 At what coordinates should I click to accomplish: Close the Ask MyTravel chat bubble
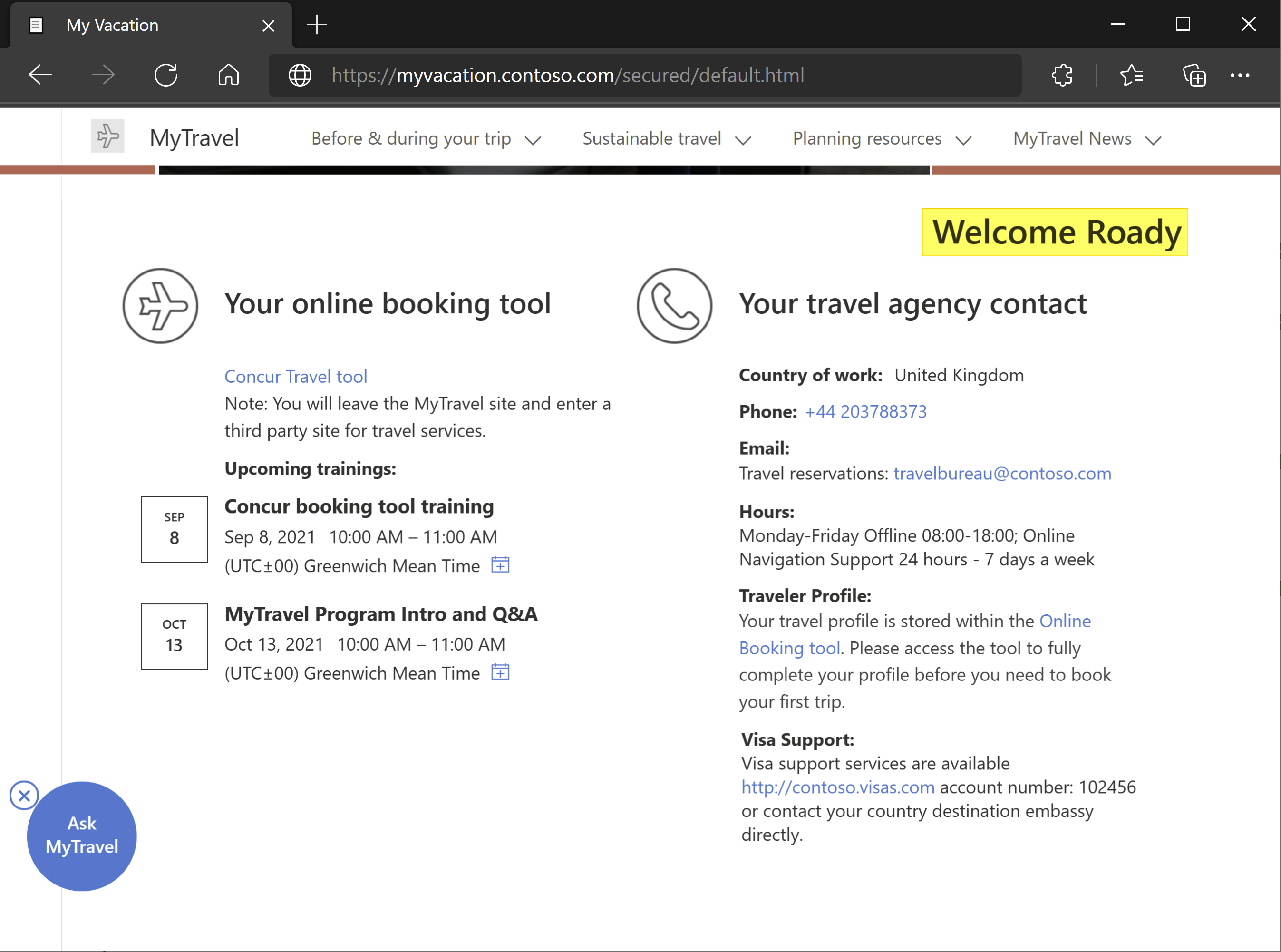coord(23,796)
